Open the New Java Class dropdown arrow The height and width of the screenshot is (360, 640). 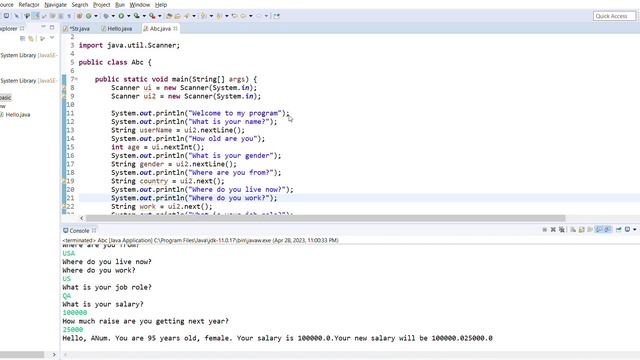click(x=96, y=16)
